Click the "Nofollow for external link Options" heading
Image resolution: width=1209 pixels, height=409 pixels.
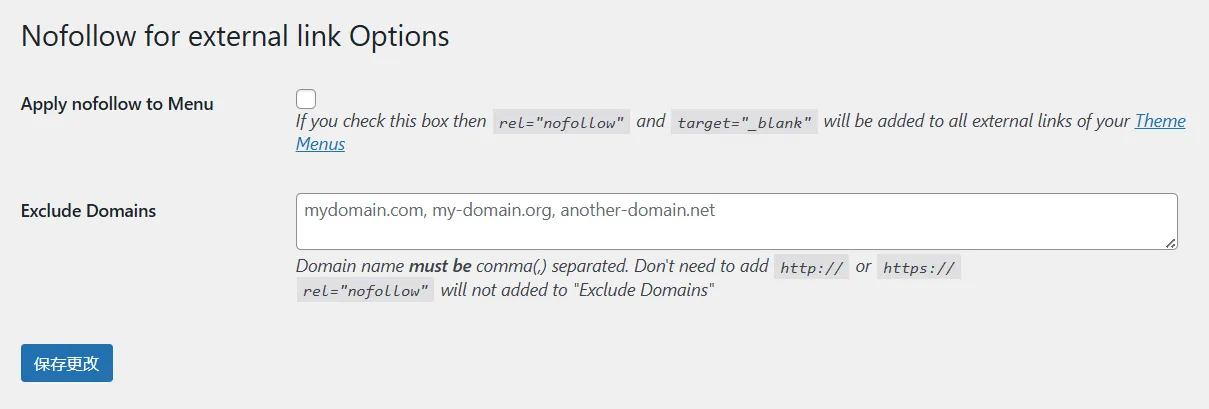(235, 37)
